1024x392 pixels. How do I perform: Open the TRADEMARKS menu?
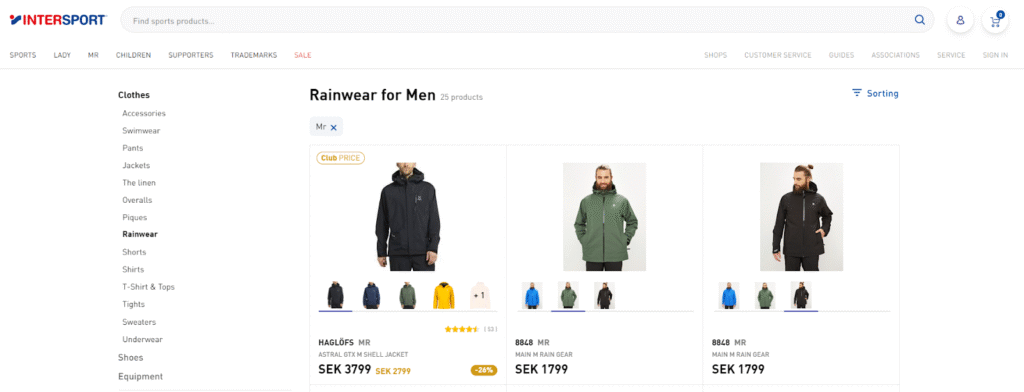click(x=253, y=56)
